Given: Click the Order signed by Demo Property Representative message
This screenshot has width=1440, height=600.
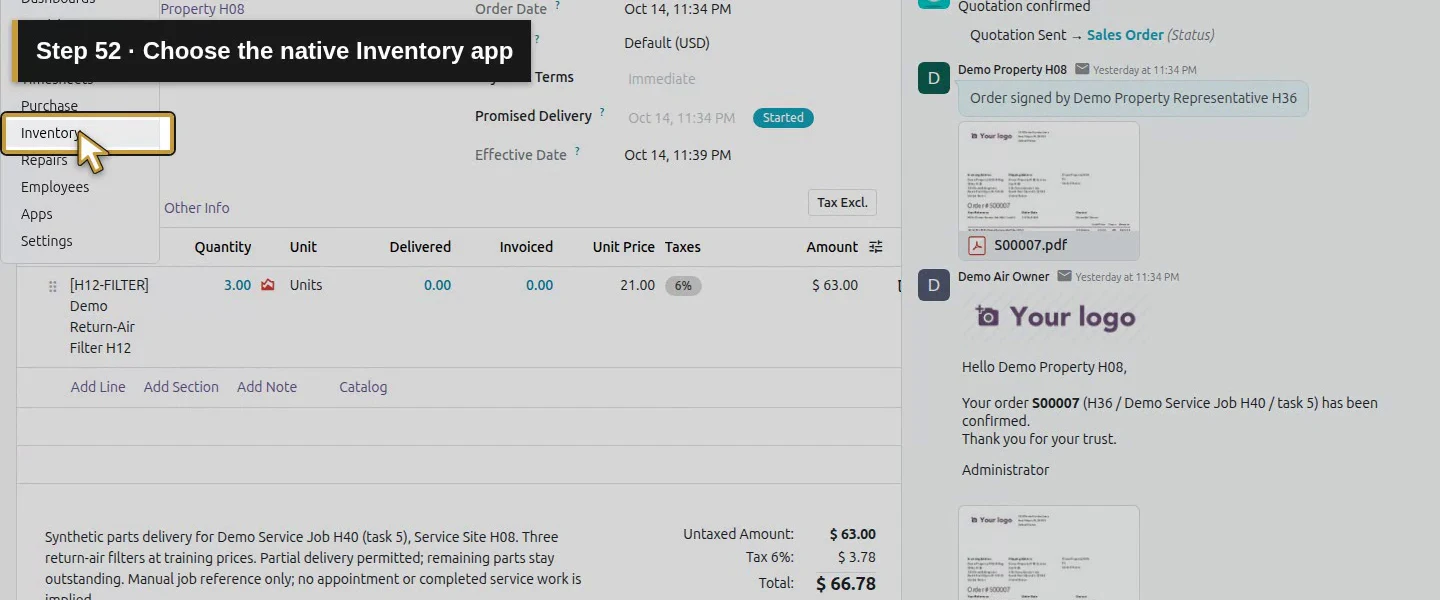Looking at the screenshot, I should tap(1133, 98).
